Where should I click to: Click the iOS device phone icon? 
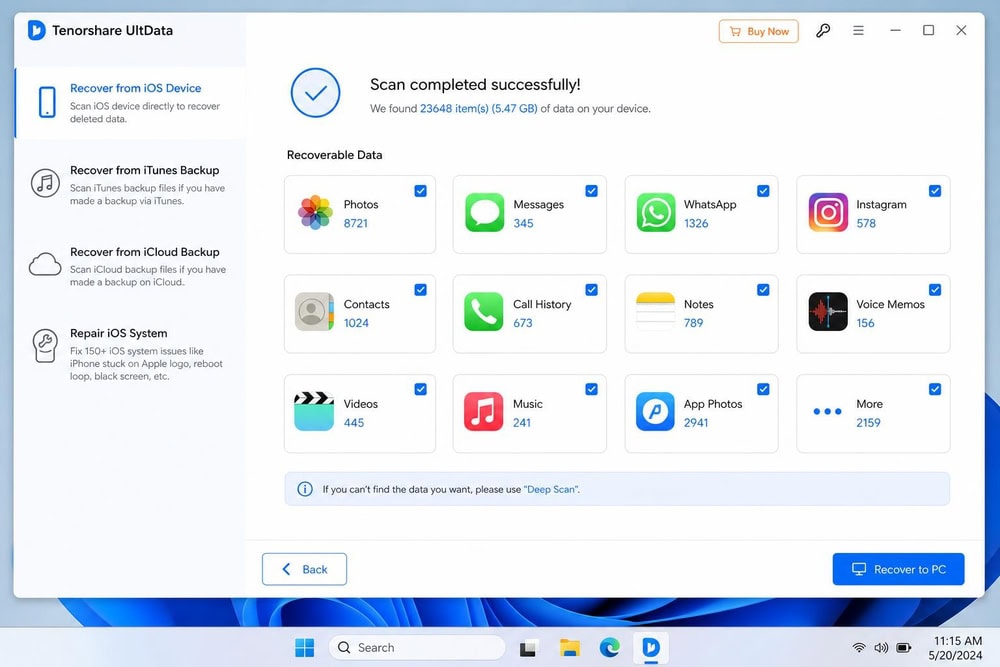[47, 102]
